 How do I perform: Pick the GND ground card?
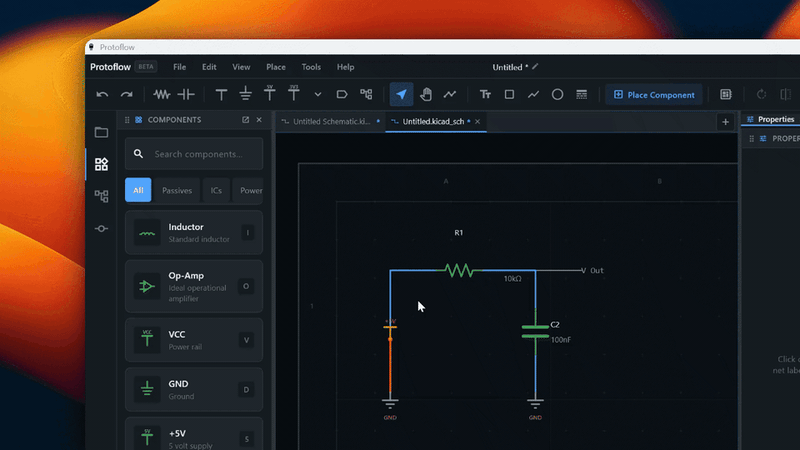(x=194, y=389)
